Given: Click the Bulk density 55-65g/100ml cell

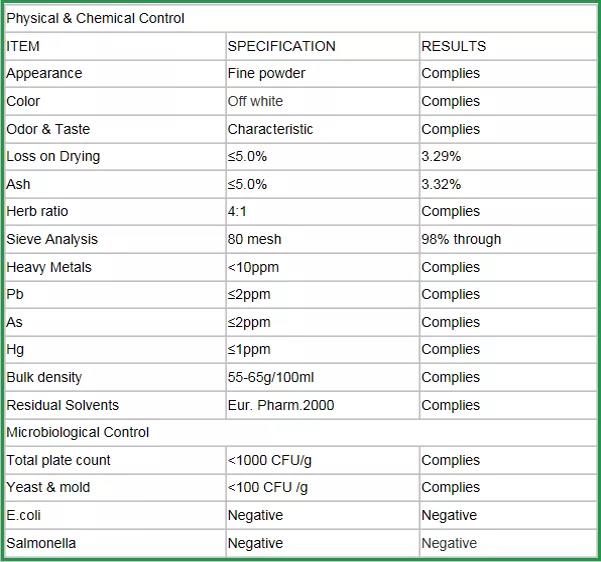Looking at the screenshot, I should [x=271, y=377].
